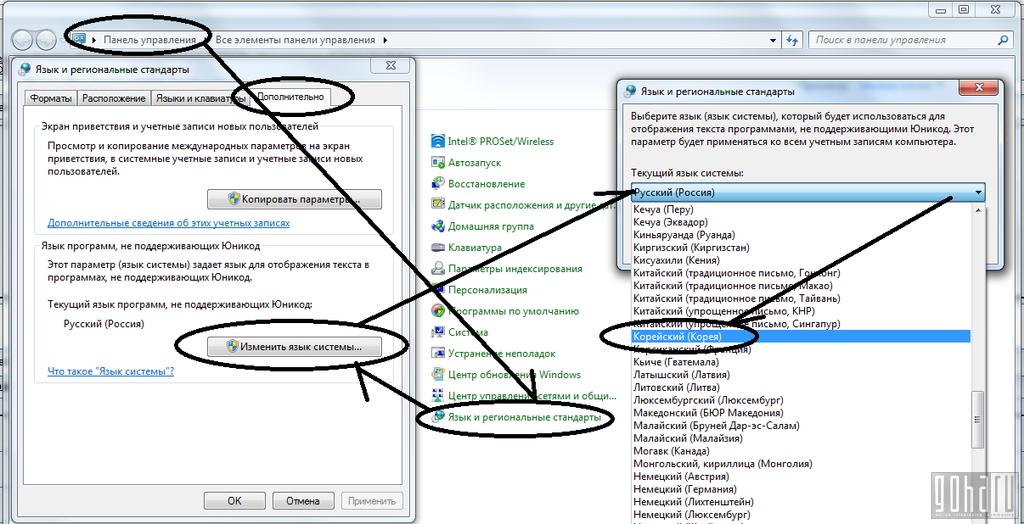Click Копировать параметры button

pyautogui.click(x=295, y=199)
